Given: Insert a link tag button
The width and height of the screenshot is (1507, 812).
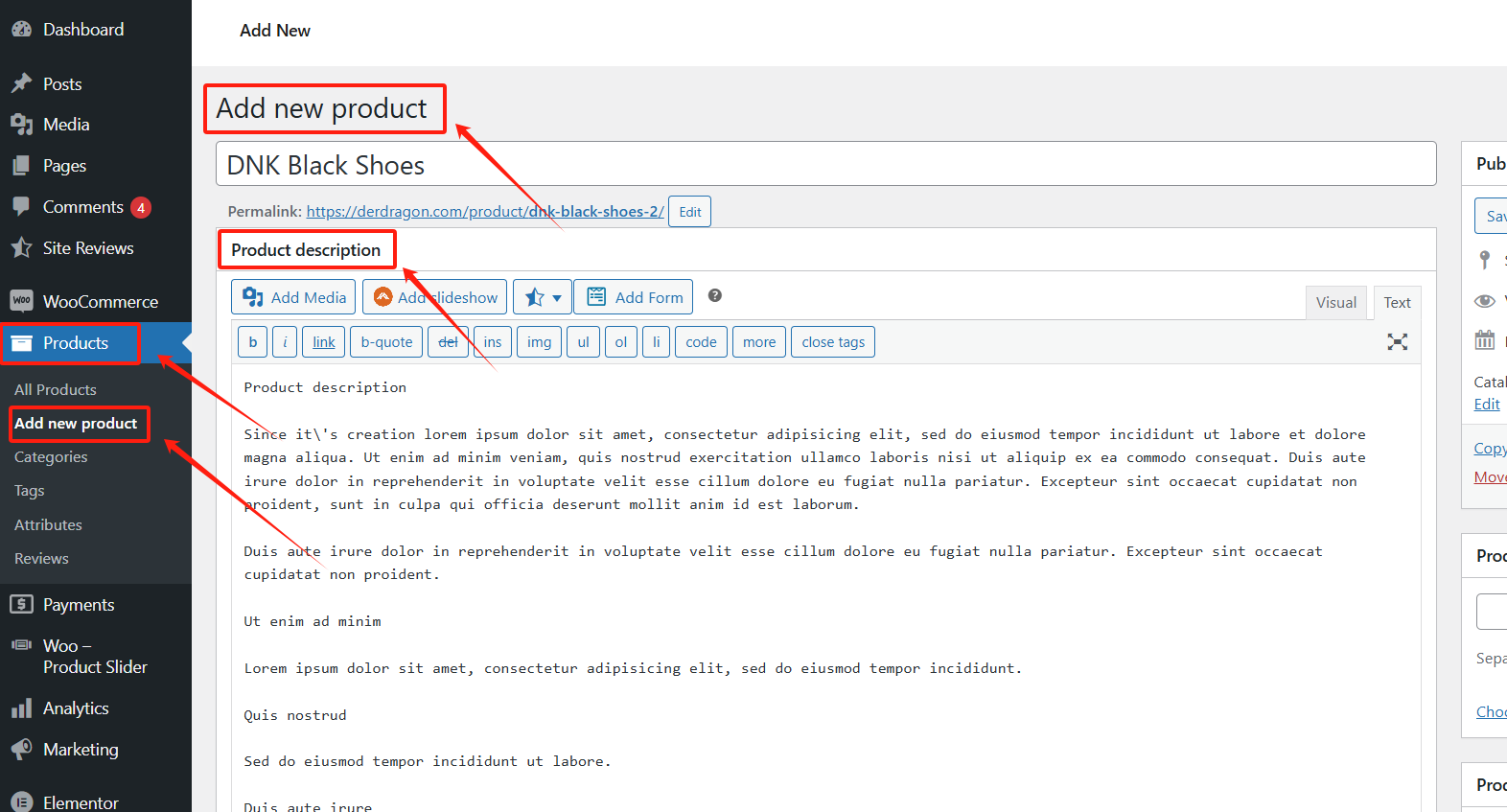Looking at the screenshot, I should coord(324,342).
